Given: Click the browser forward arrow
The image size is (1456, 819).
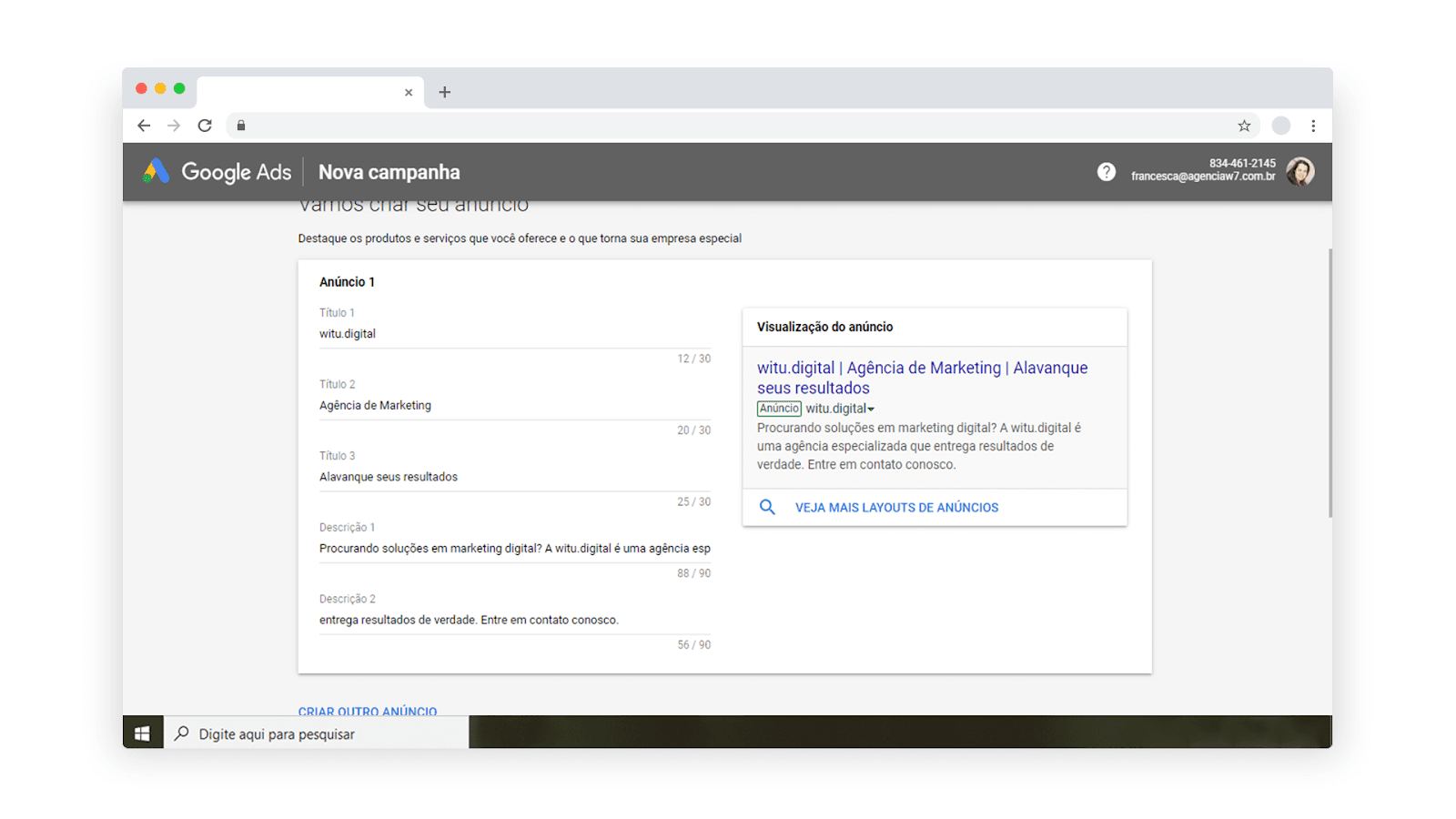Looking at the screenshot, I should [x=174, y=126].
